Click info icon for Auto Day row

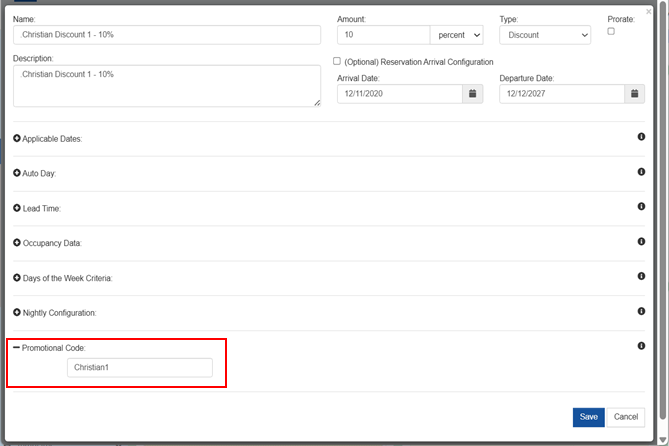click(641, 172)
